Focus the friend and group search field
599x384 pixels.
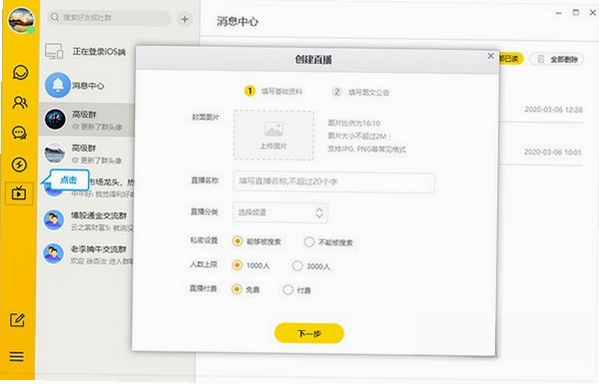(x=109, y=18)
